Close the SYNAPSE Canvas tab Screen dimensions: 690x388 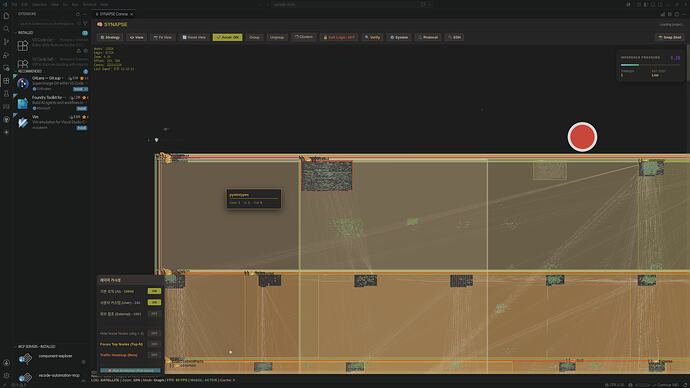tap(132, 14)
